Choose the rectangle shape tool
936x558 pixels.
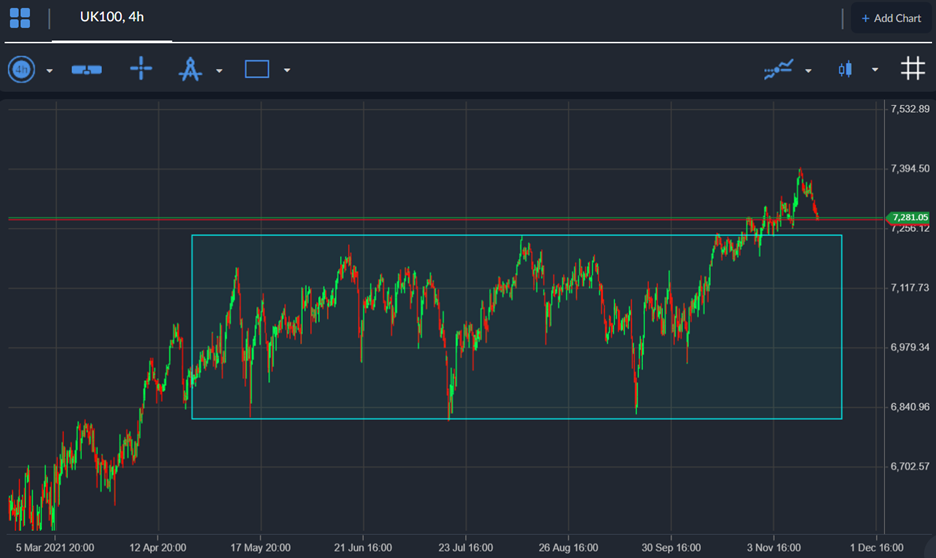point(257,69)
